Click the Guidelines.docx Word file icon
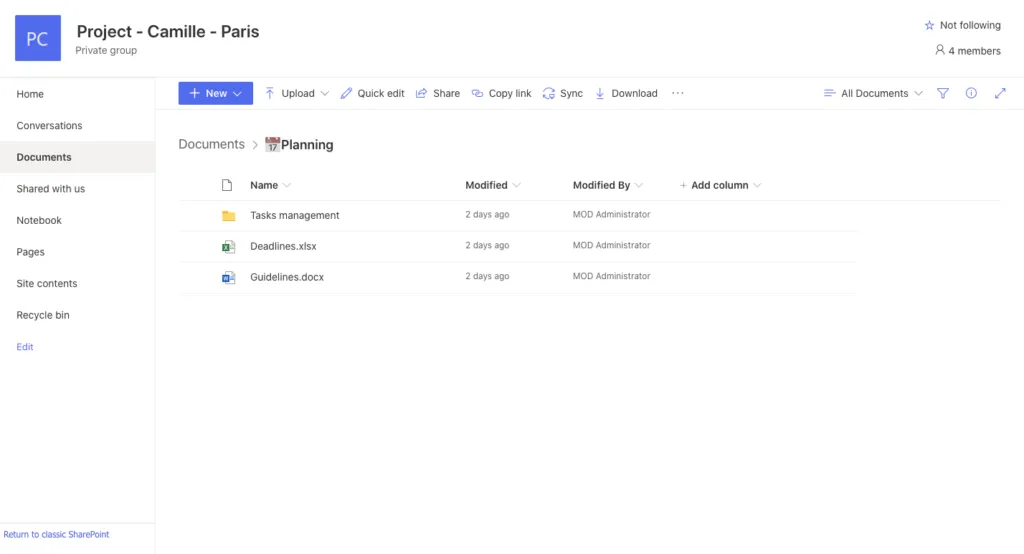This screenshot has width=1024, height=554. click(229, 278)
